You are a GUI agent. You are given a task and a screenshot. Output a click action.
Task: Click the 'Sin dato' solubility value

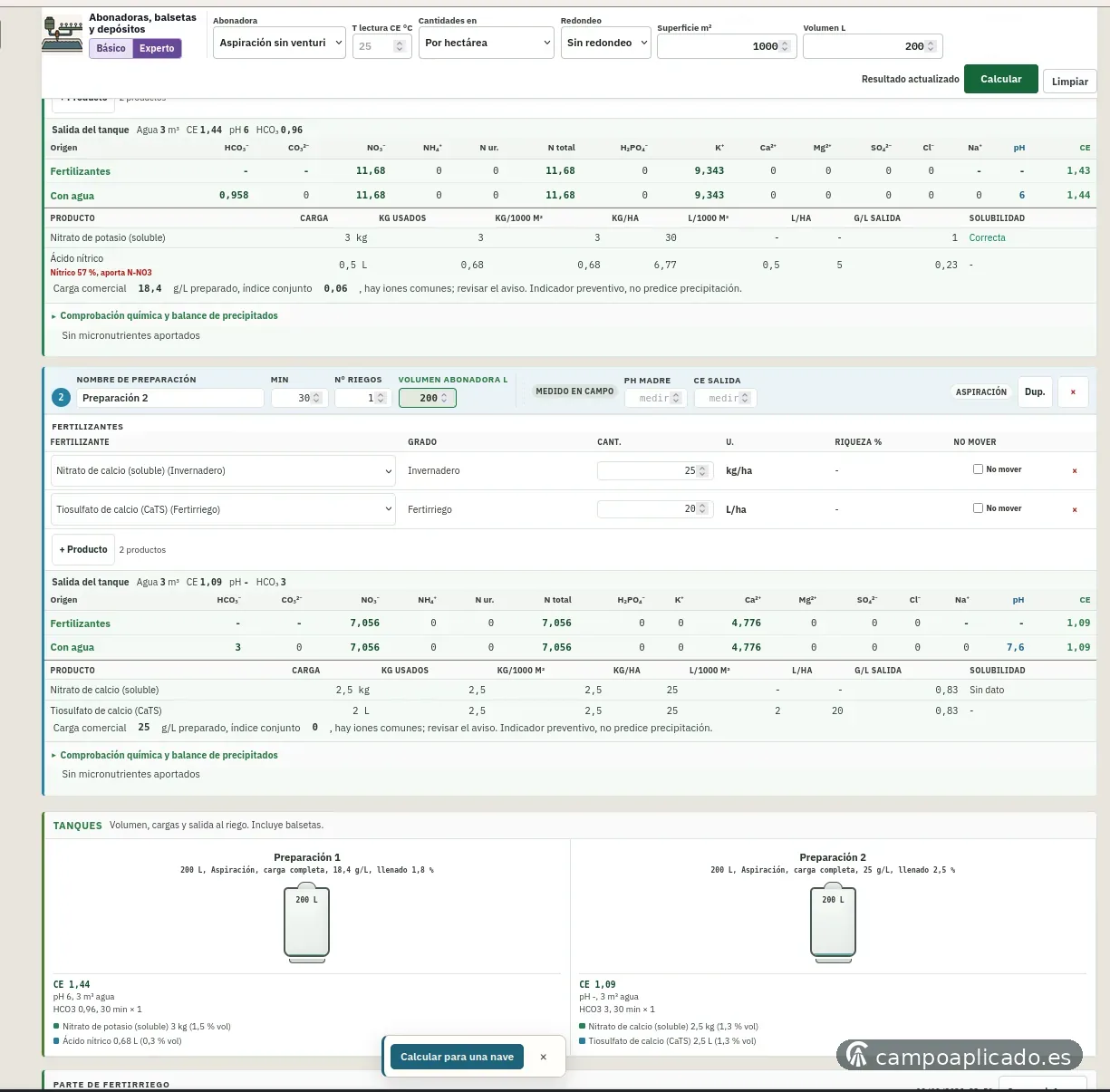coord(987,691)
